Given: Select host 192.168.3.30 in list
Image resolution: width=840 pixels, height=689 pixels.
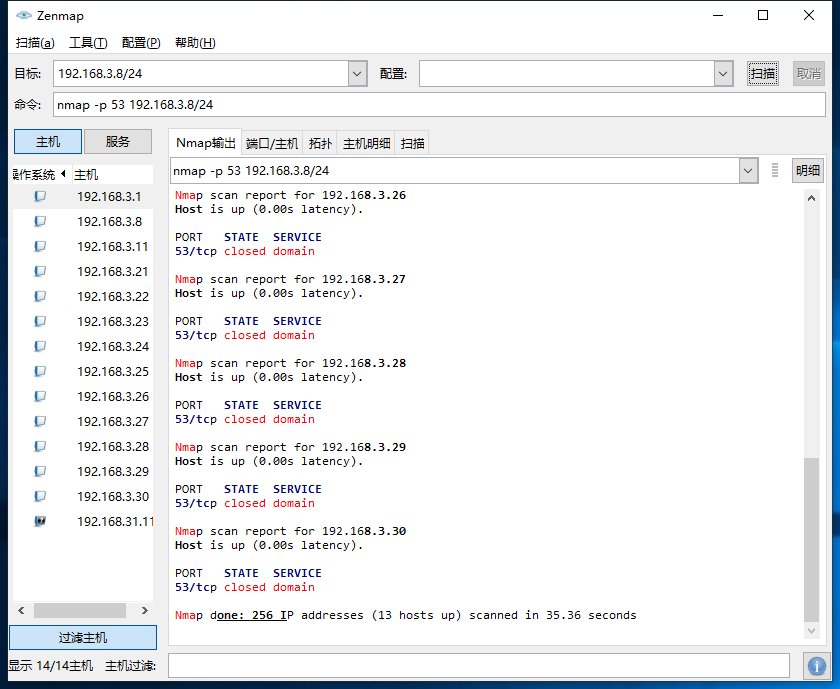Looking at the screenshot, I should point(83,496).
